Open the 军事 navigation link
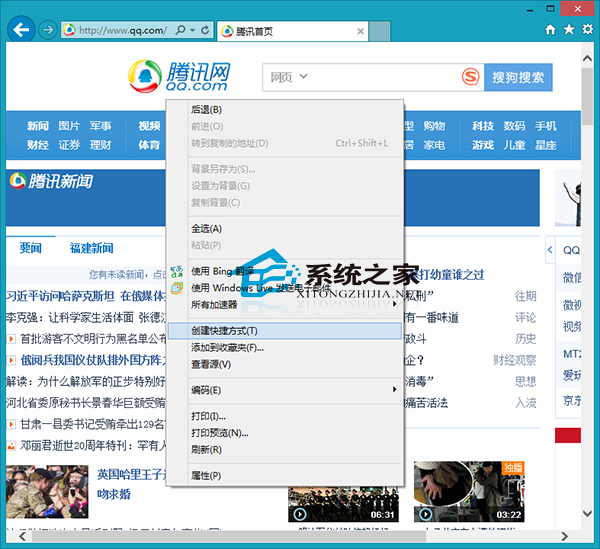Image resolution: width=600 pixels, height=549 pixels. pyautogui.click(x=101, y=126)
